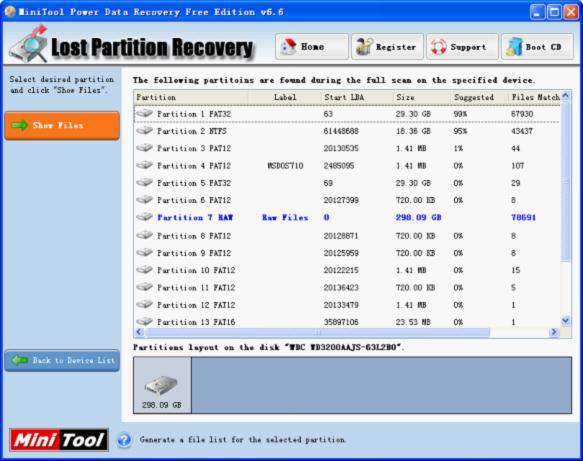Click the drive icon of Partition 6 FAT12

tap(145, 200)
